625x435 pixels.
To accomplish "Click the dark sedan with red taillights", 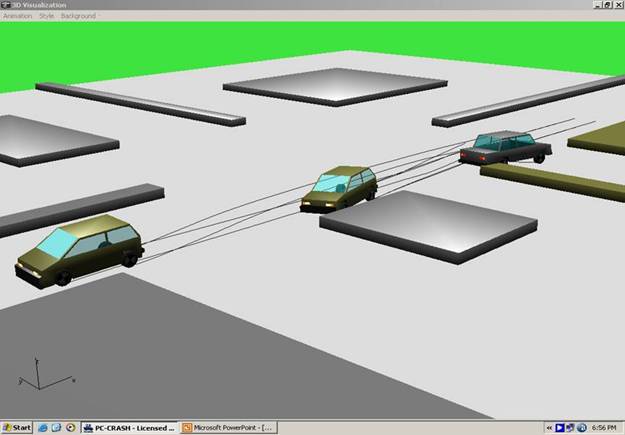I will point(505,148).
